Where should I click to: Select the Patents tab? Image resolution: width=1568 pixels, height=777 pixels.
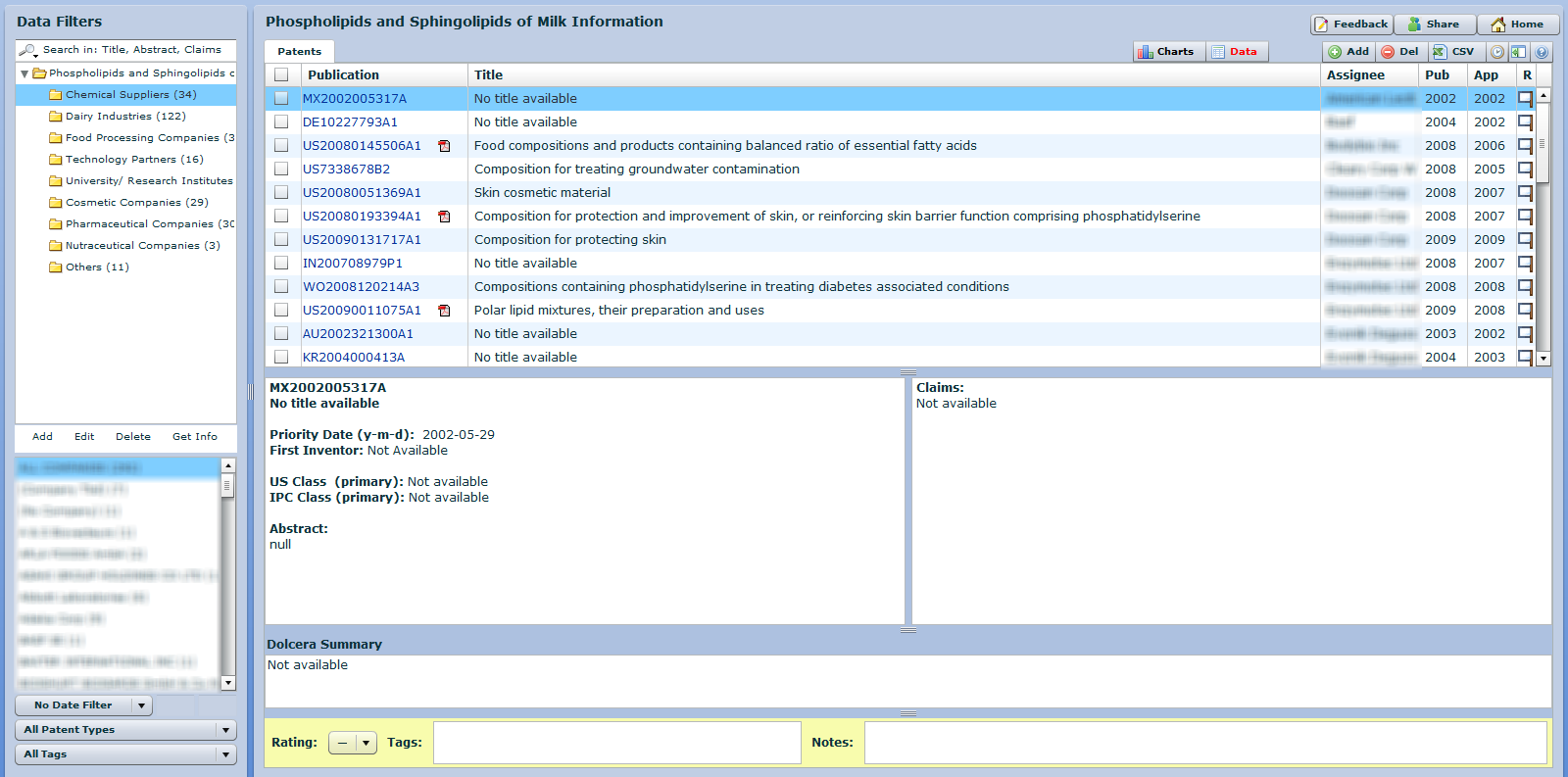point(299,52)
